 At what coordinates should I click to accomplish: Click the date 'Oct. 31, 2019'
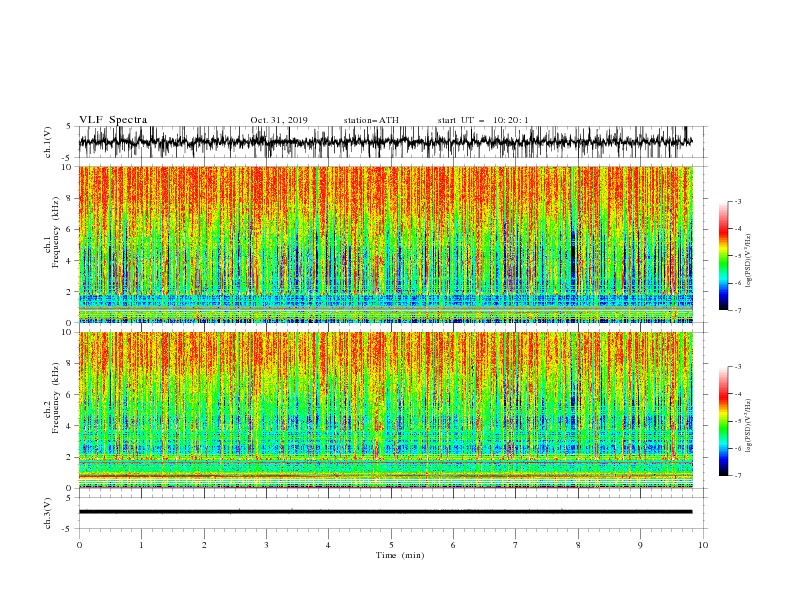279,120
